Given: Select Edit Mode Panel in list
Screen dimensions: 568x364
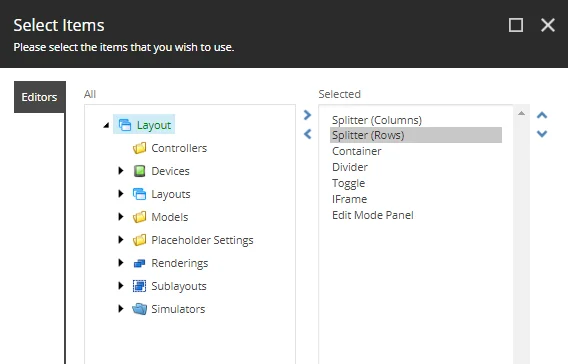Looking at the screenshot, I should (x=372, y=215).
